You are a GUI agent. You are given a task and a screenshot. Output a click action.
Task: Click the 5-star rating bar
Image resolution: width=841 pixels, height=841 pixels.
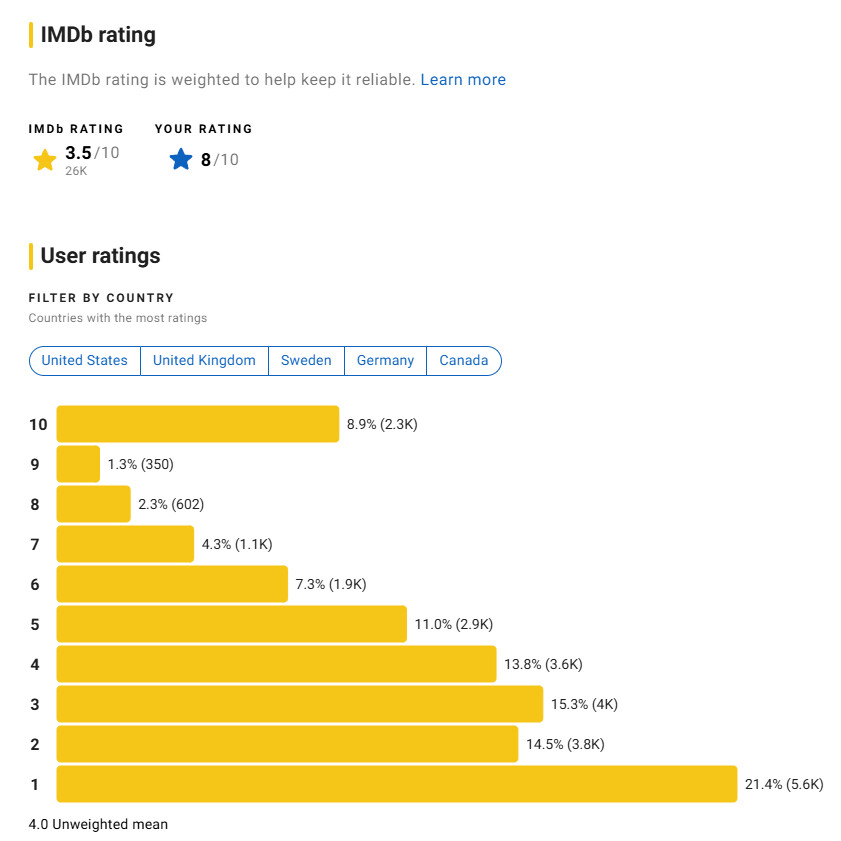pos(232,624)
